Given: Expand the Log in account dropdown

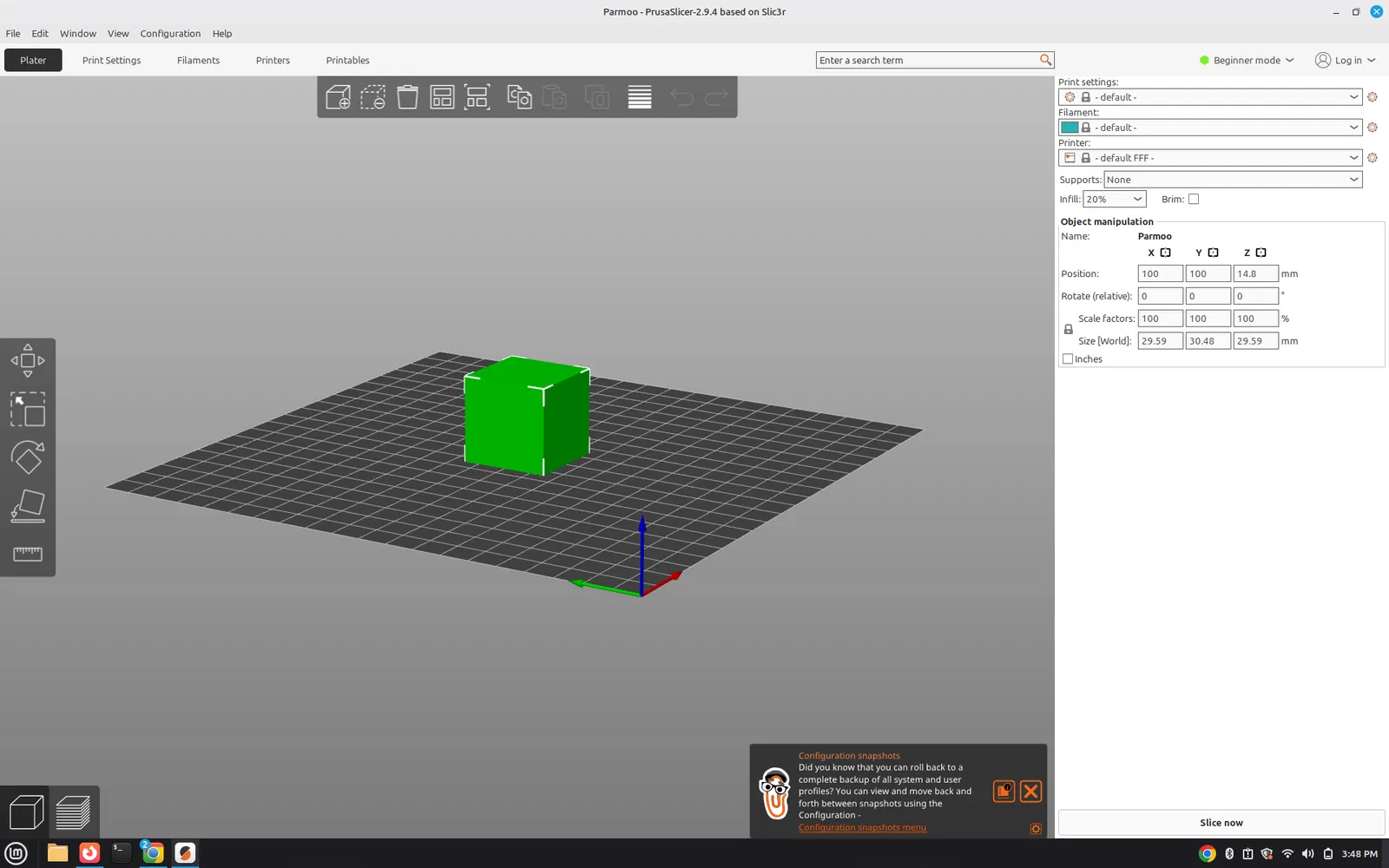Looking at the screenshot, I should tap(1346, 60).
